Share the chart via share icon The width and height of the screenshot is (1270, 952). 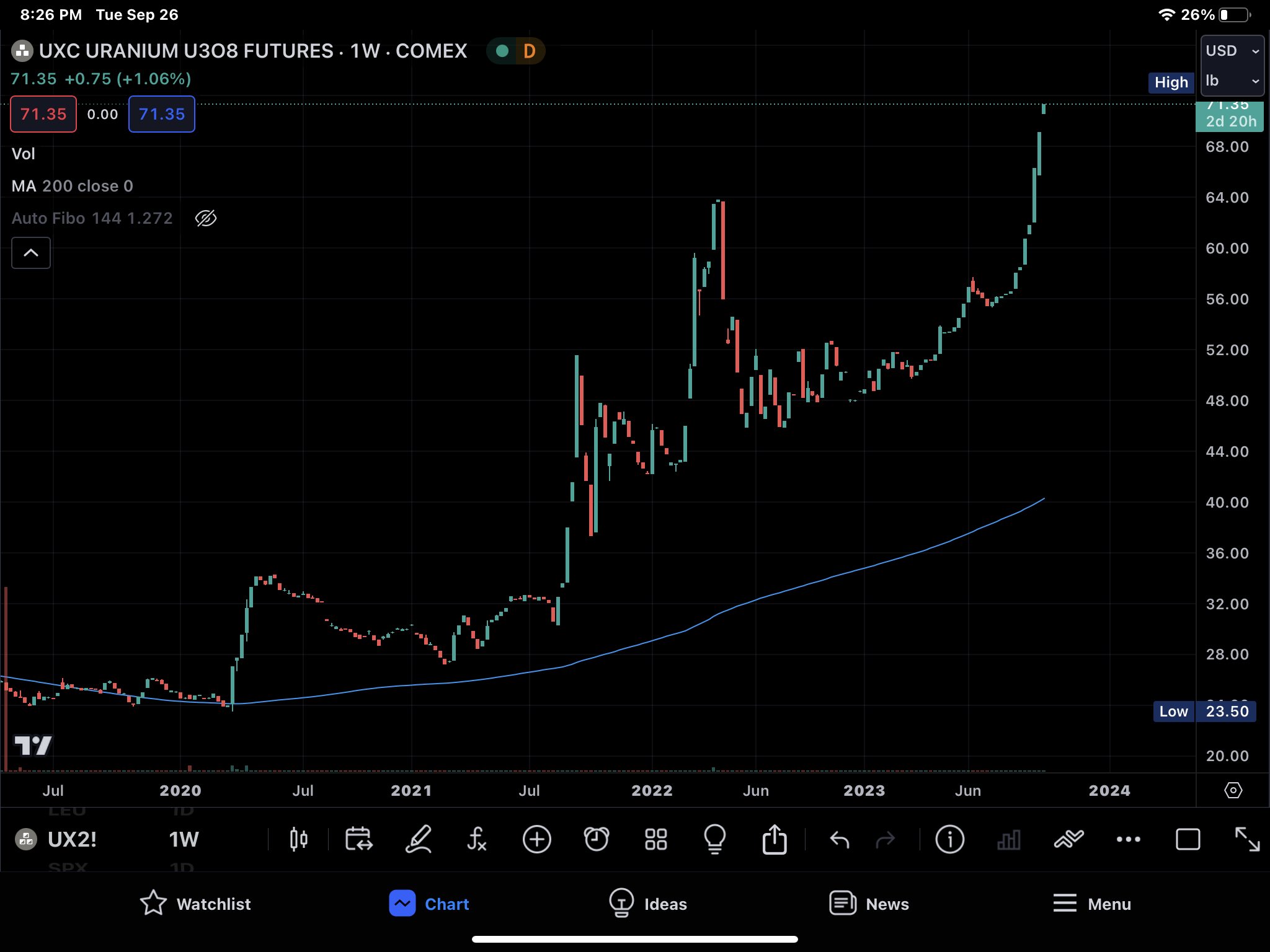tap(774, 840)
